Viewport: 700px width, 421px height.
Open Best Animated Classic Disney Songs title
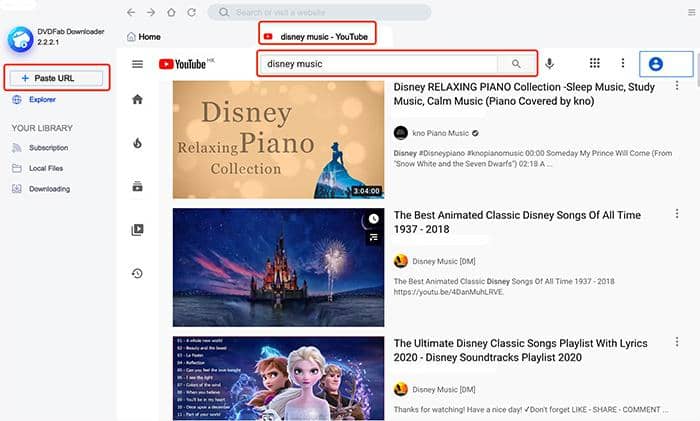pos(517,222)
